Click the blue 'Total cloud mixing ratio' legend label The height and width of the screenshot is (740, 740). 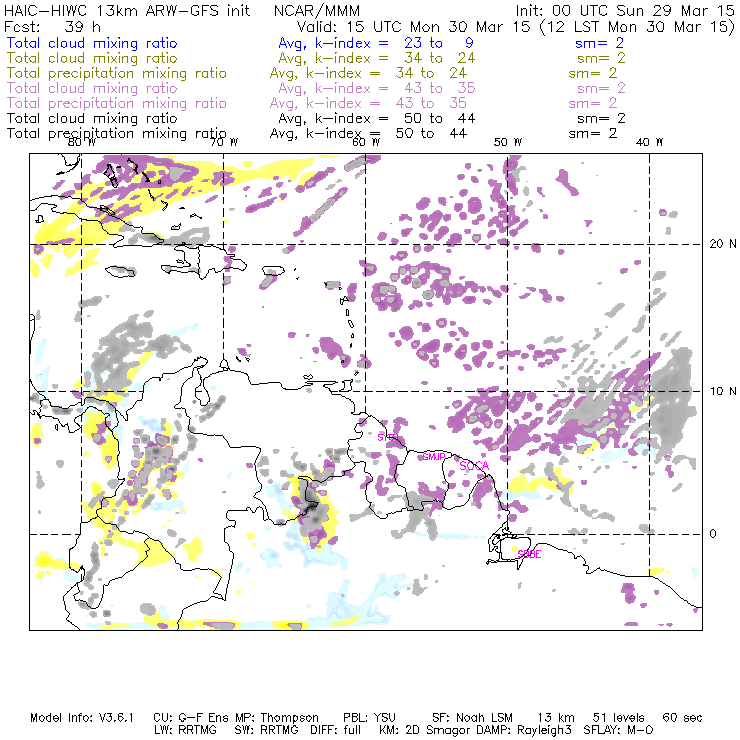click(x=92, y=43)
